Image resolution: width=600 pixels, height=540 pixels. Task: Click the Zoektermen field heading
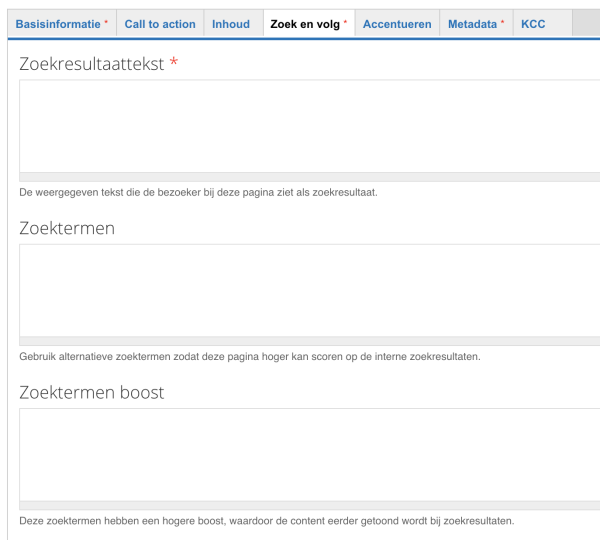tap(67, 227)
